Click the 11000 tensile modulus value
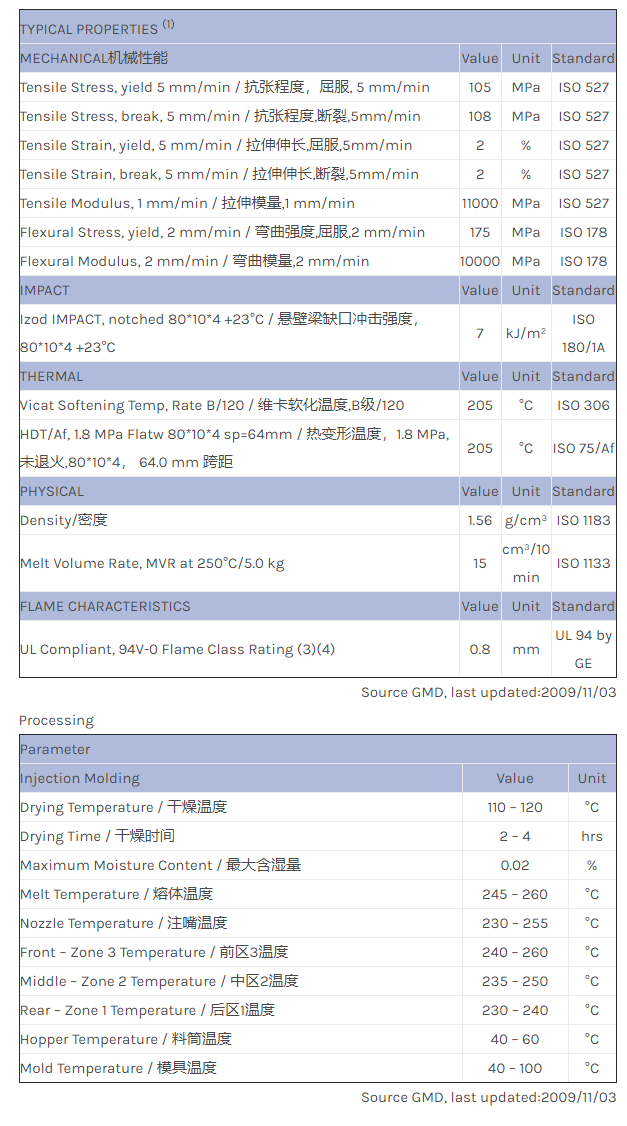Screen dimensions: 627x1126 (480, 203)
